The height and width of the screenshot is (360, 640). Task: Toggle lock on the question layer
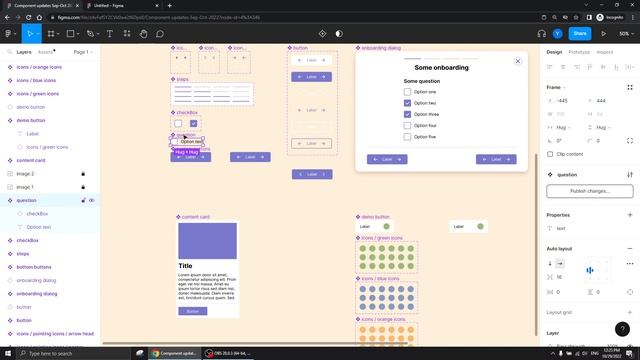pos(83,200)
